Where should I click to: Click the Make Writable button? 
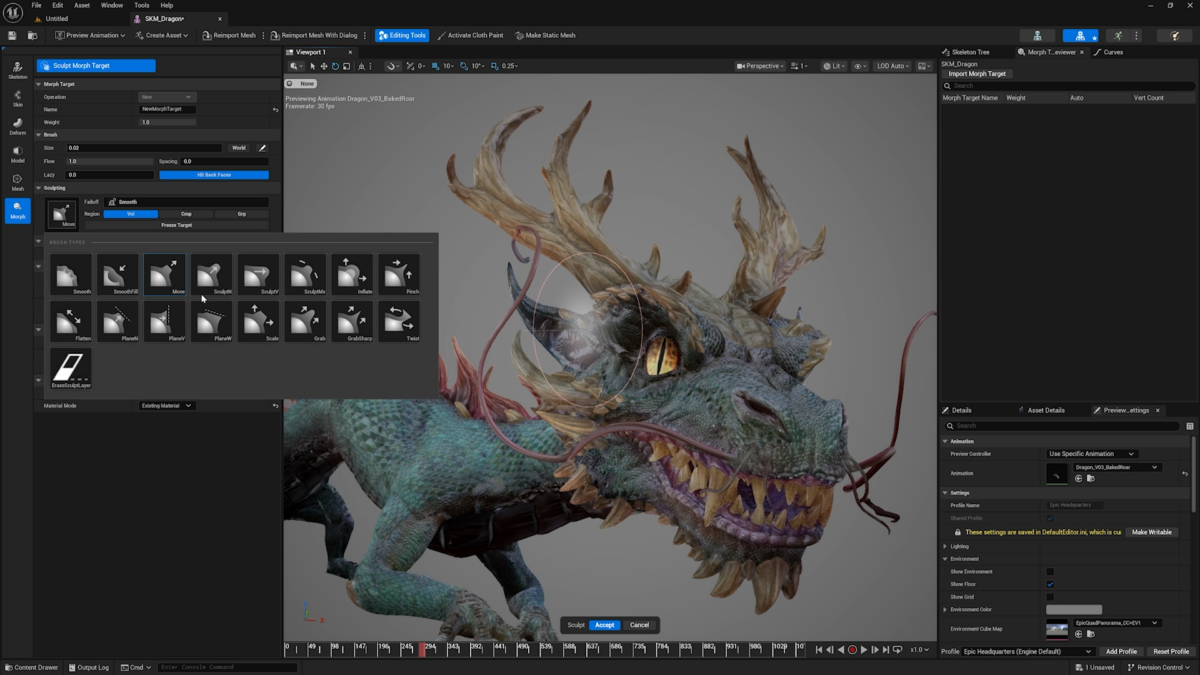1151,532
